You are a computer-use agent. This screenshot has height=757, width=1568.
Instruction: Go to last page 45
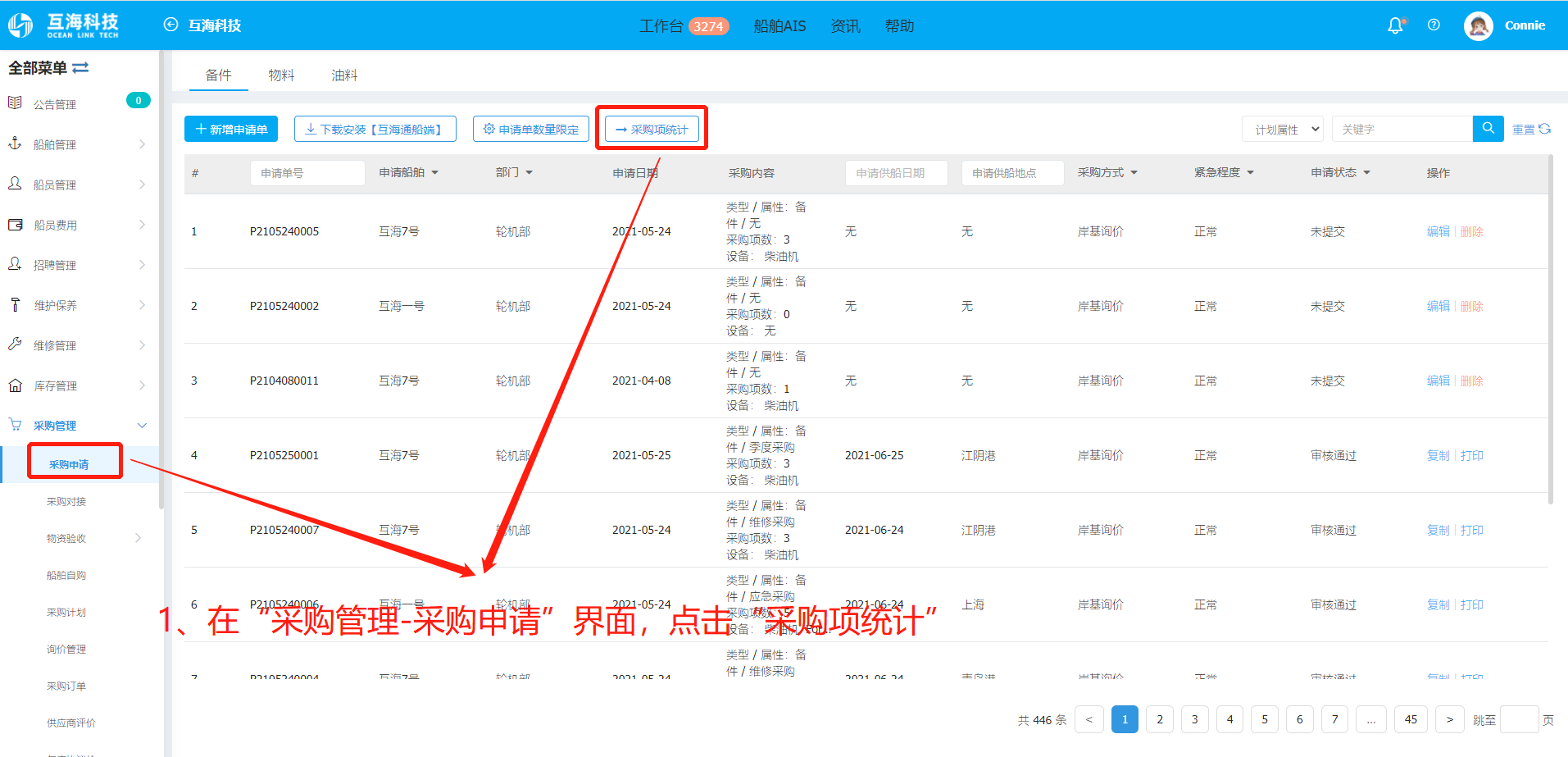[x=1411, y=719]
